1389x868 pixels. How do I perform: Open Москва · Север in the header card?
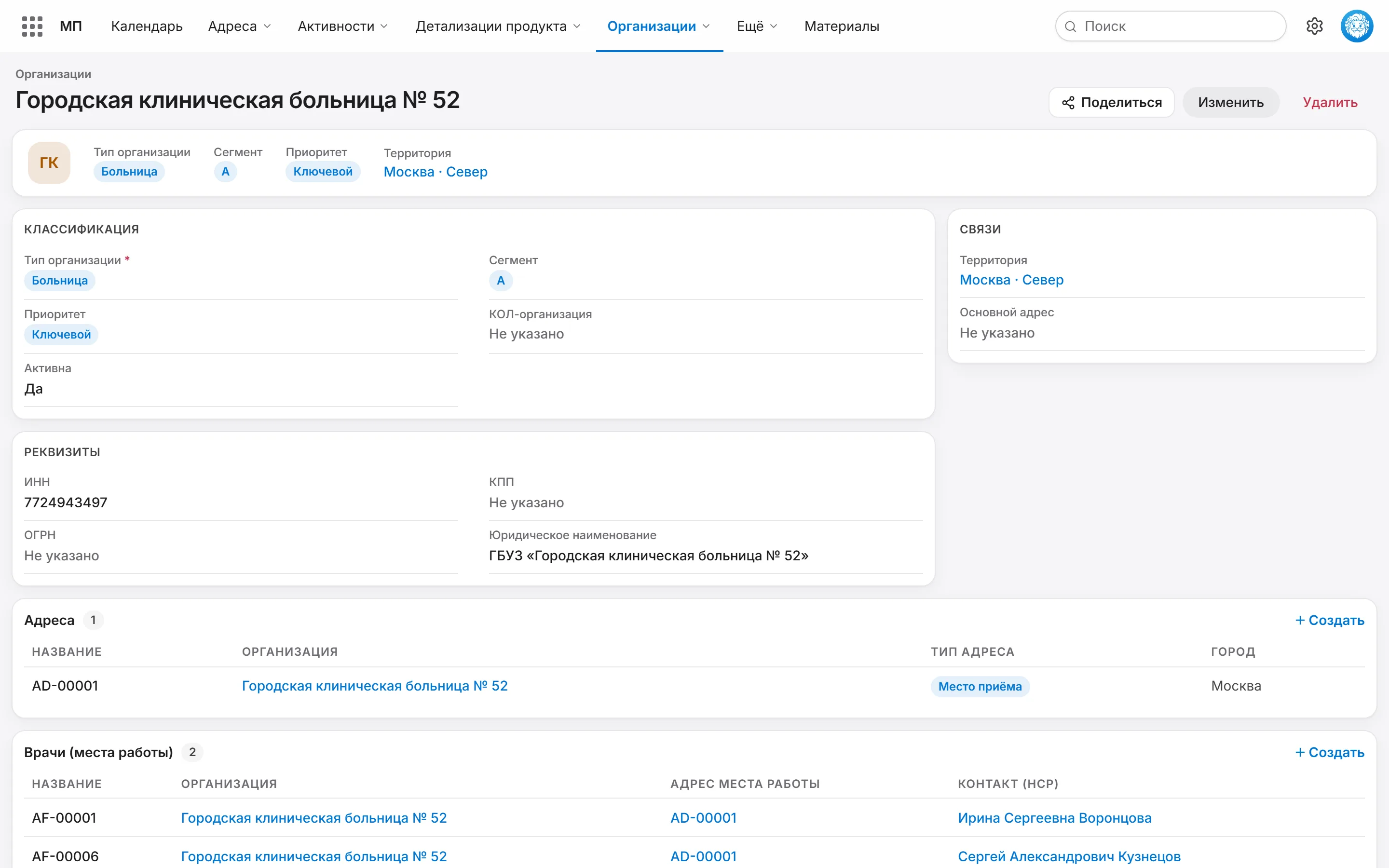tap(436, 172)
